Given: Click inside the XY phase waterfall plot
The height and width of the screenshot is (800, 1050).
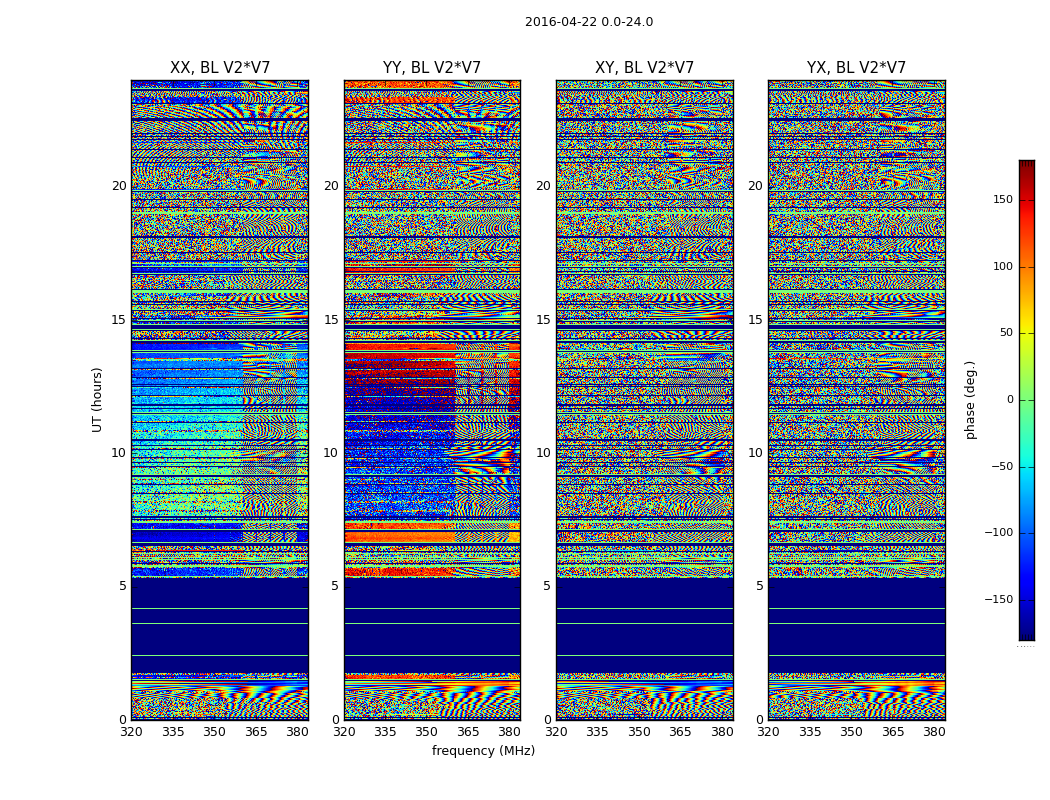Looking at the screenshot, I should (x=645, y=400).
